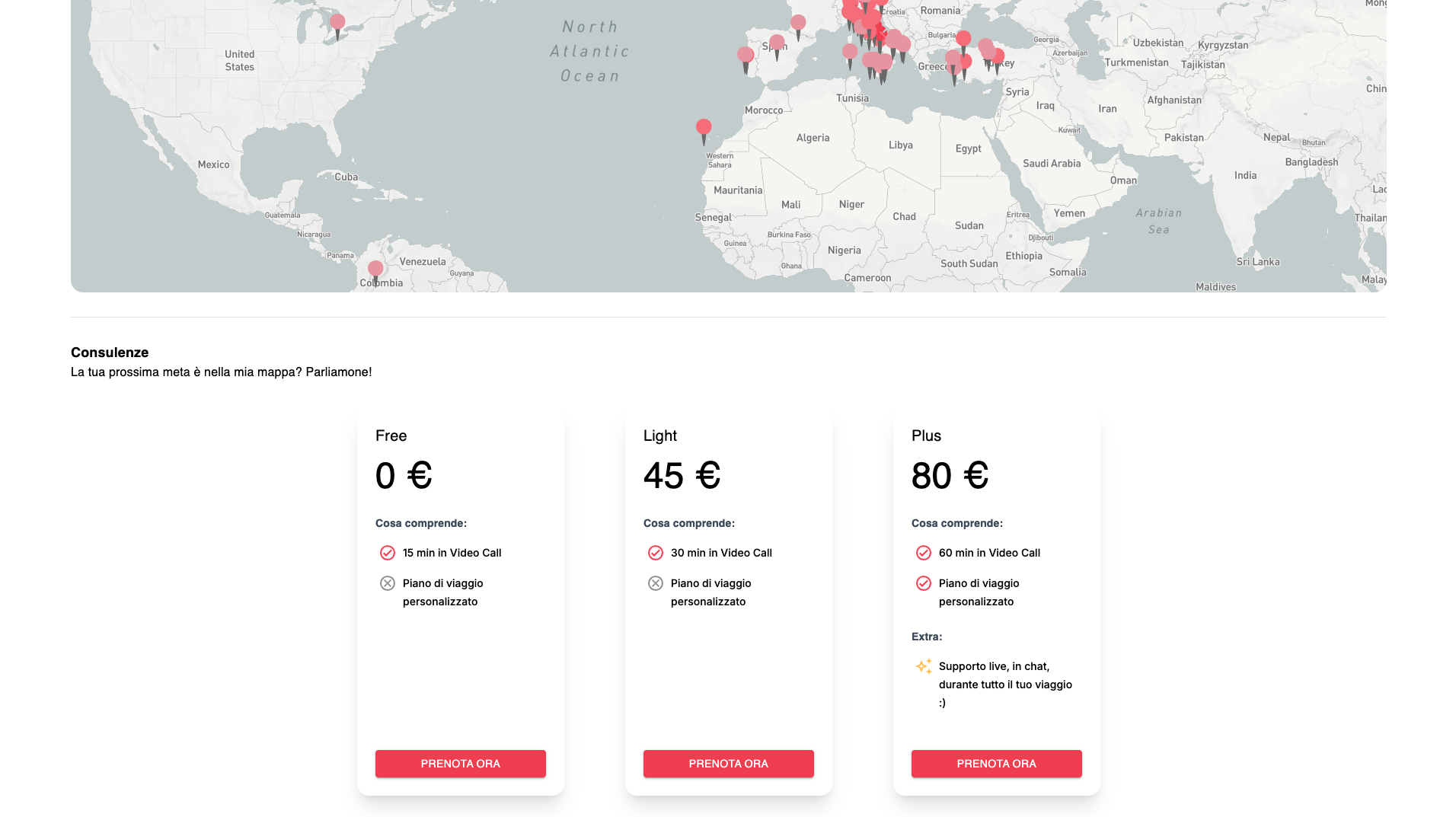1456x817 pixels.
Task: Open the map pin in North America
Action: click(x=337, y=24)
